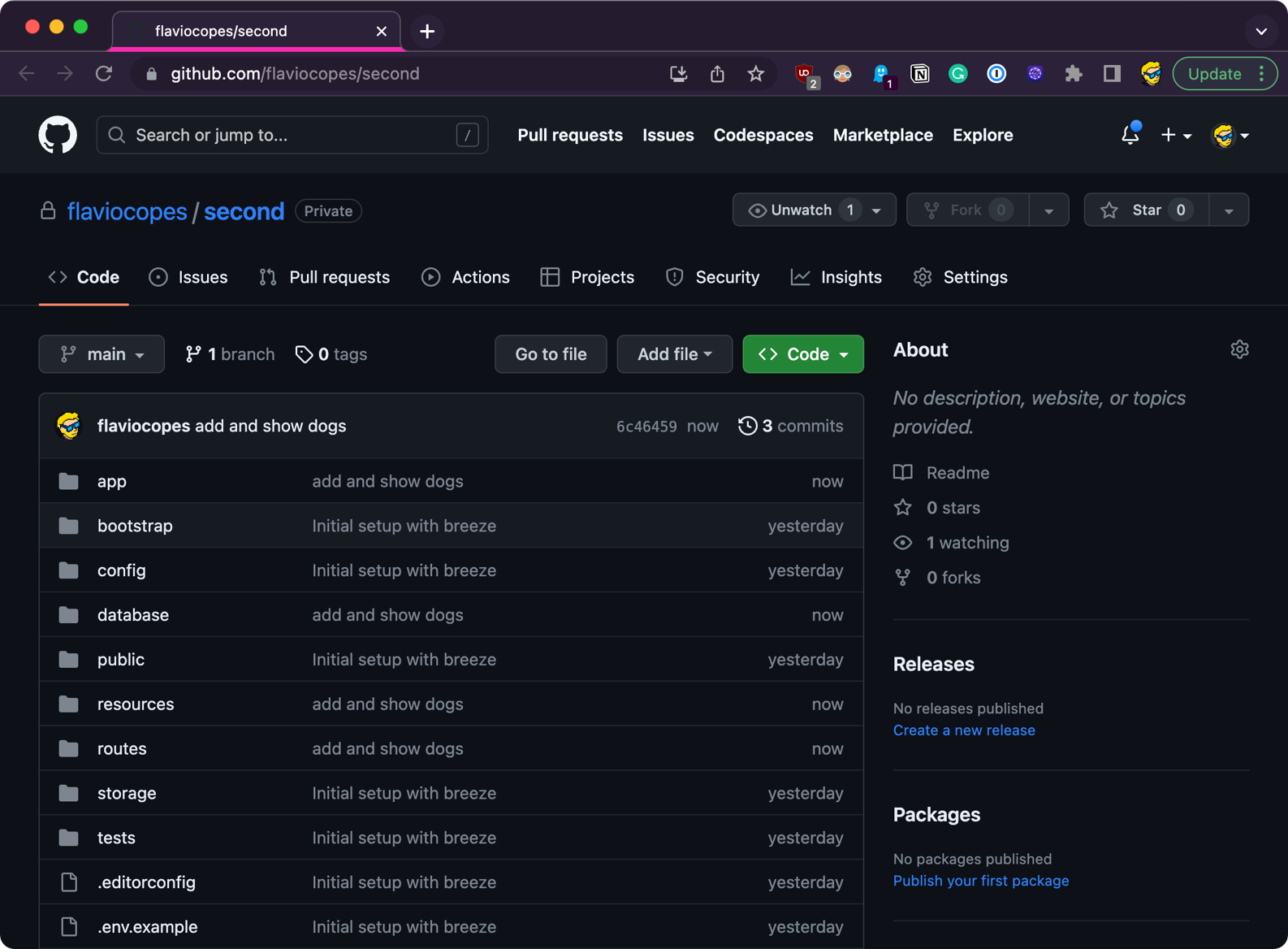The height and width of the screenshot is (949, 1288).
Task: Switch to the Actions tab
Action: coord(466,277)
